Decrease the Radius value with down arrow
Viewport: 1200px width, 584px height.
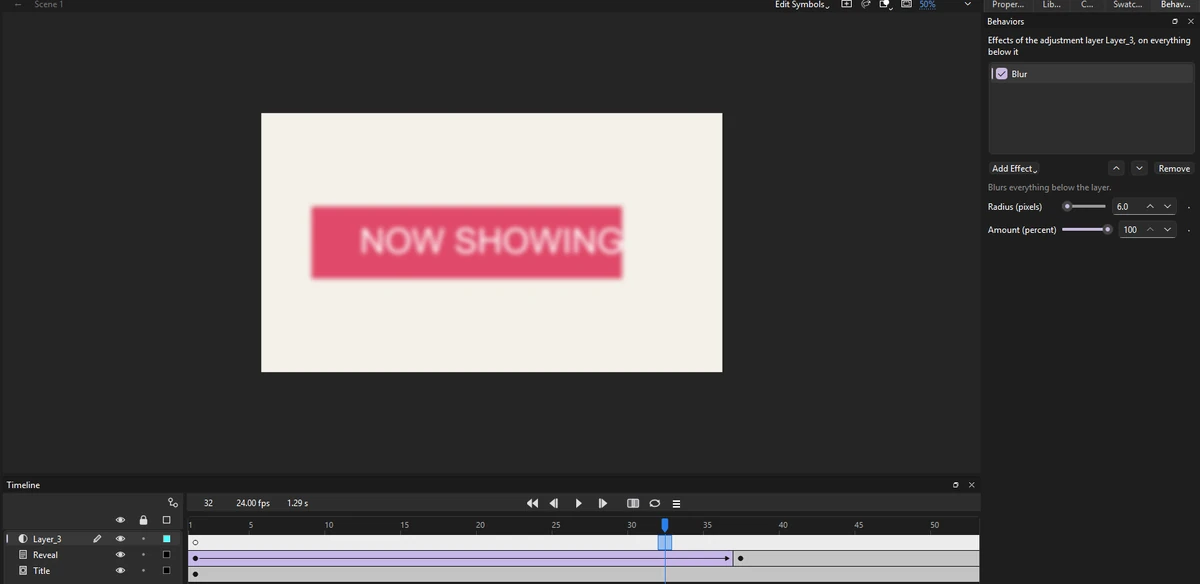(x=1167, y=207)
